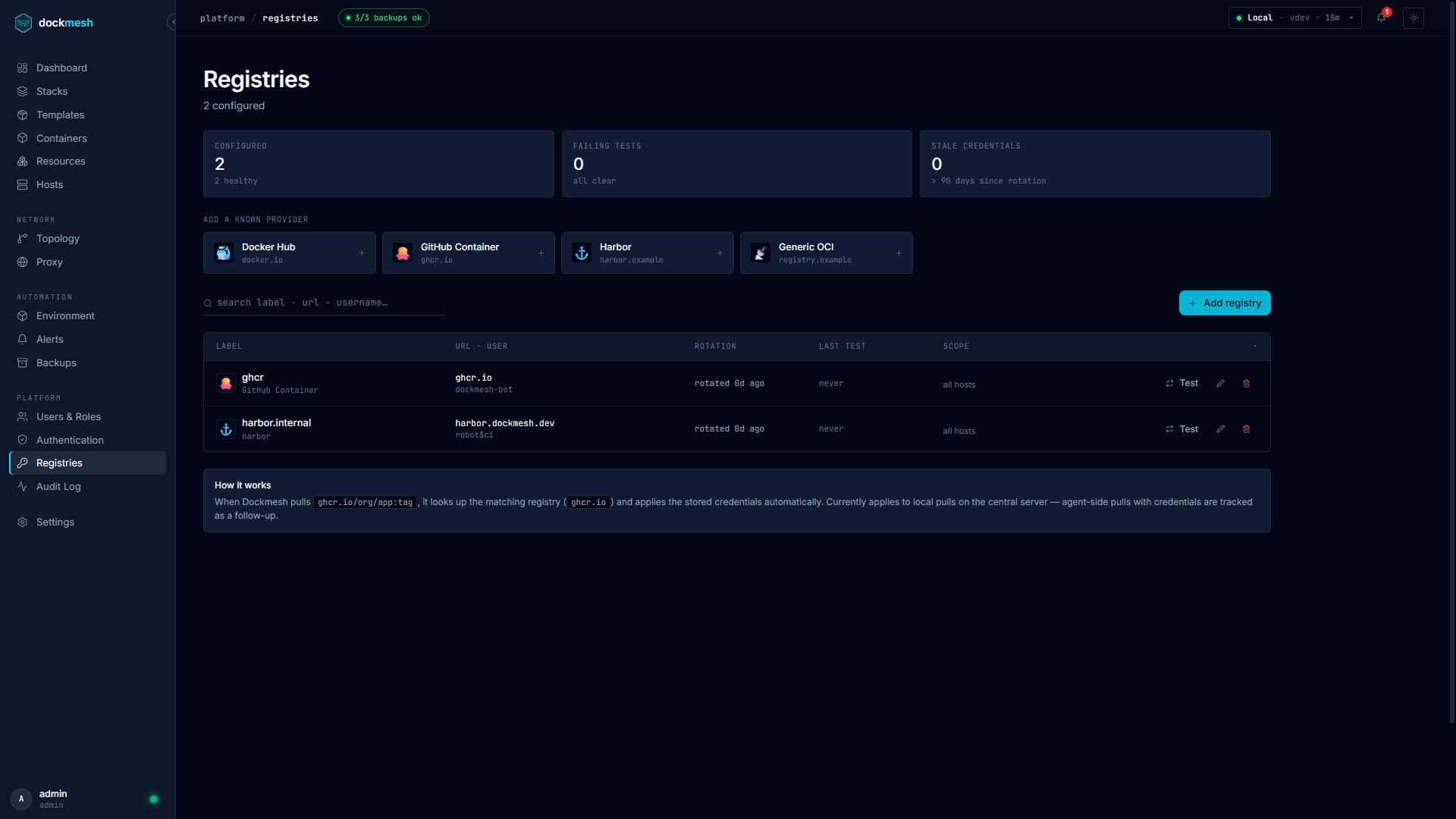Select Hosts in the sidebar
Image resolution: width=1456 pixels, height=819 pixels.
click(x=87, y=184)
